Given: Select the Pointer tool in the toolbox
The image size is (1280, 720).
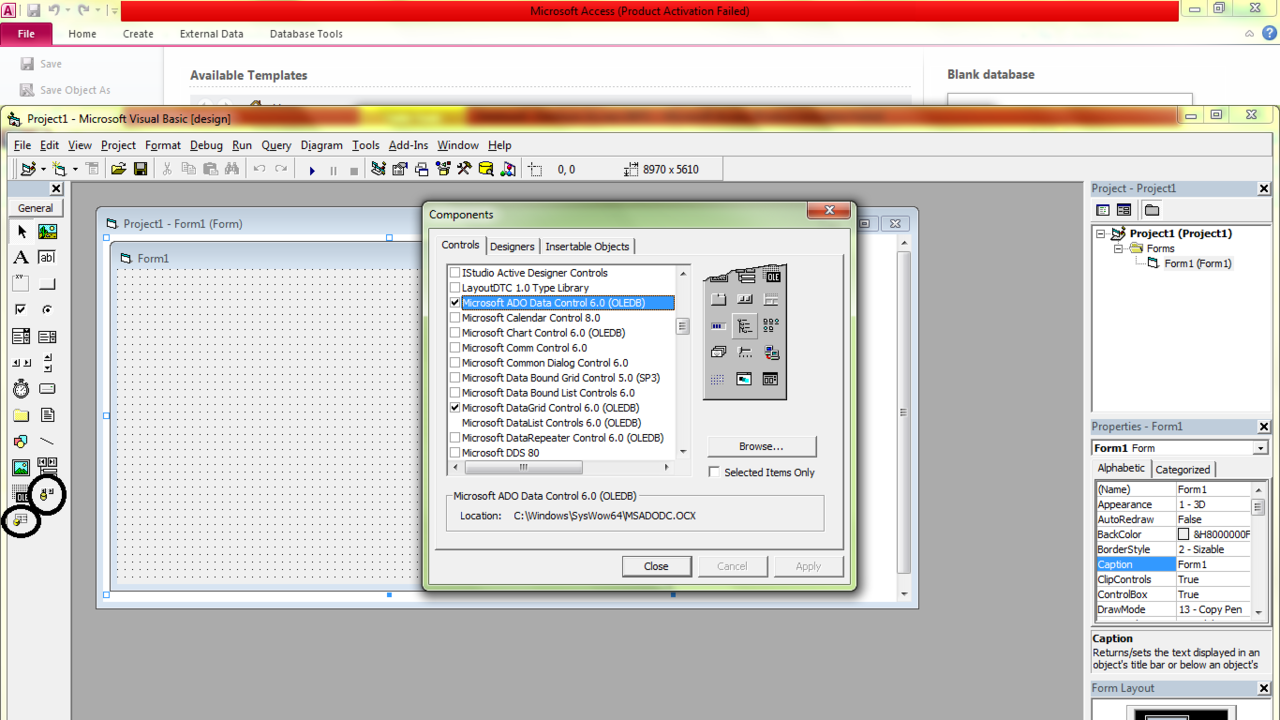Looking at the screenshot, I should pos(21,232).
